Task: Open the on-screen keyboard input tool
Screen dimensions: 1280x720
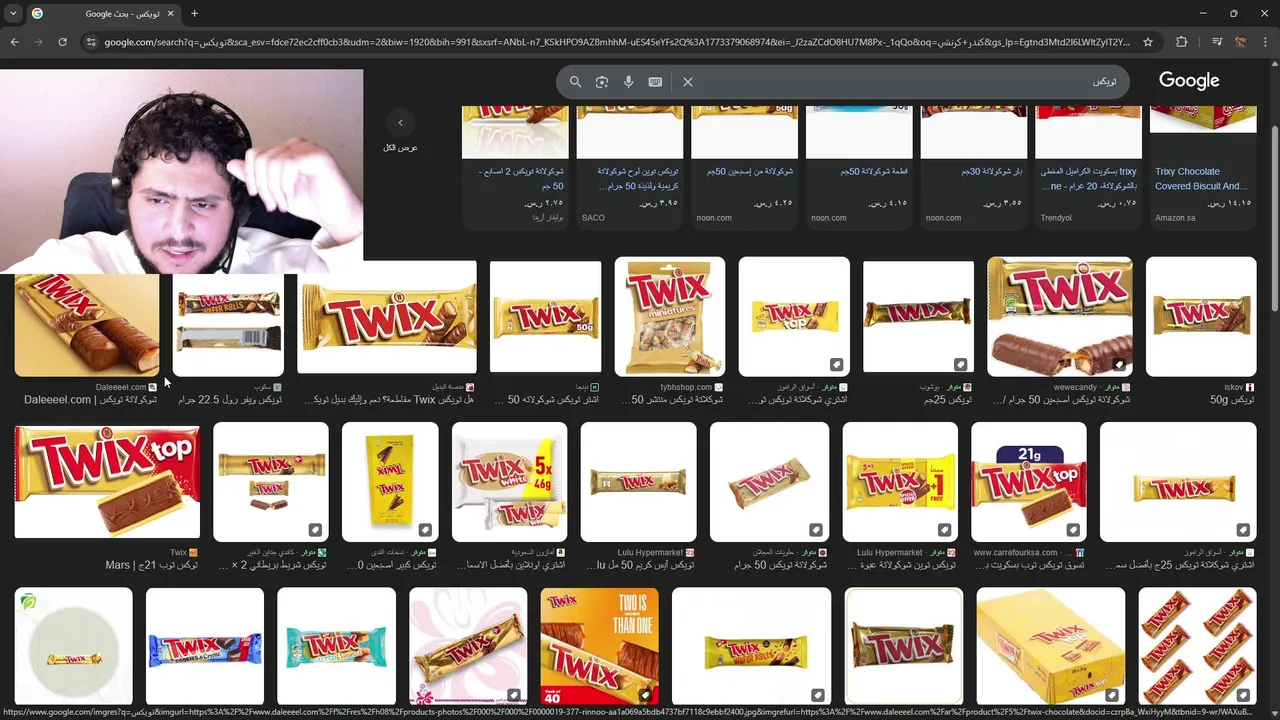Action: (655, 82)
